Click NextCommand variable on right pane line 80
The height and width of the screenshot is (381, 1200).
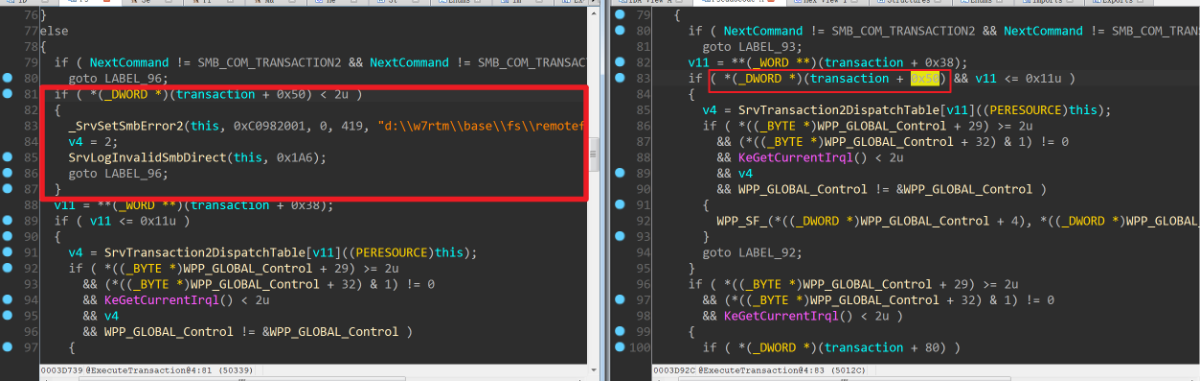tap(764, 31)
